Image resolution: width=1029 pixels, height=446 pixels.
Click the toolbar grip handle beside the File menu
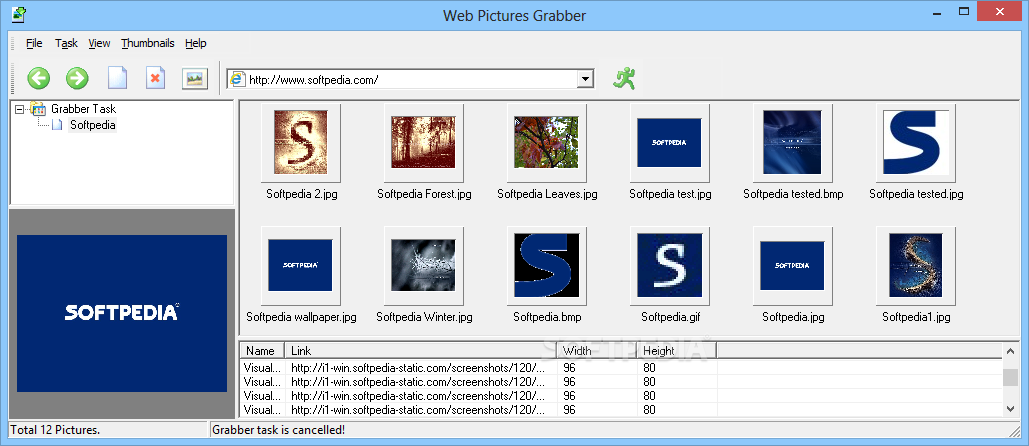[13, 43]
